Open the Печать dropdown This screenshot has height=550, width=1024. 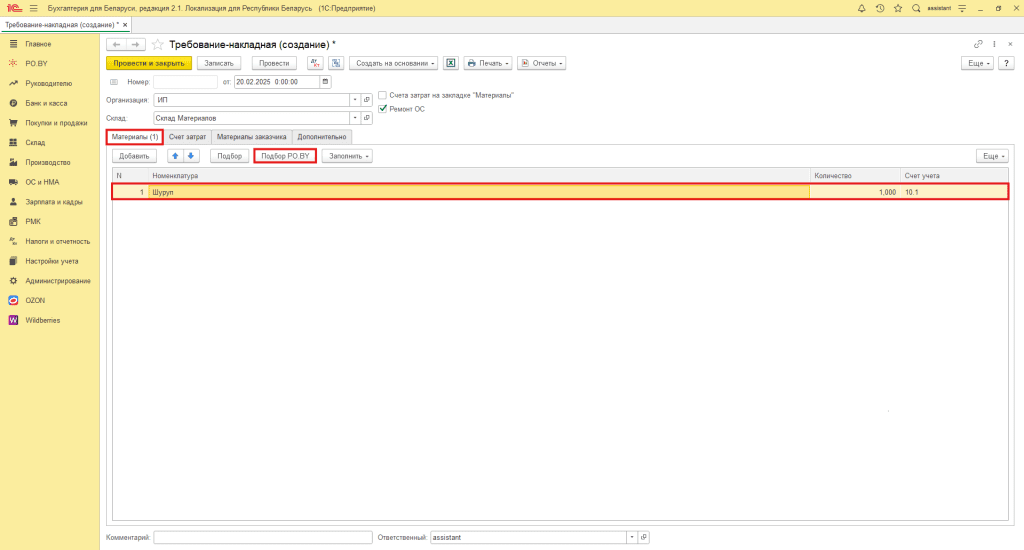click(488, 63)
